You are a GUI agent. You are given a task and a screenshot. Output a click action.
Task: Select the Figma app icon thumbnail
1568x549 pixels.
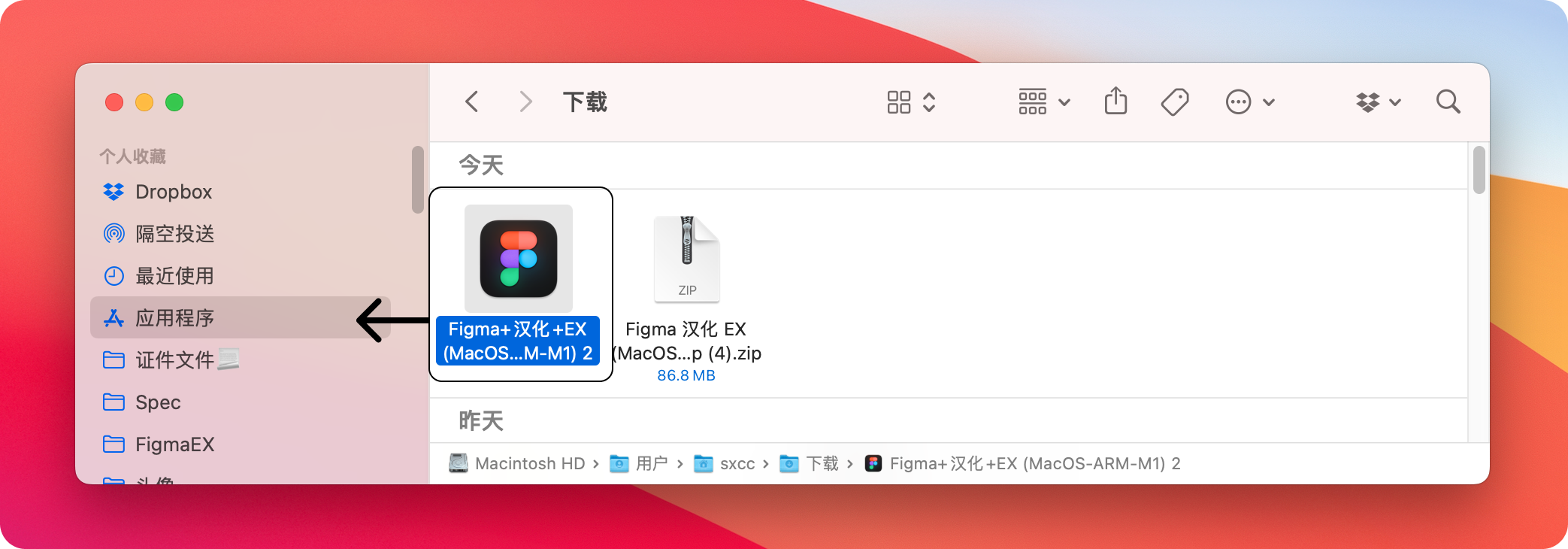click(519, 259)
